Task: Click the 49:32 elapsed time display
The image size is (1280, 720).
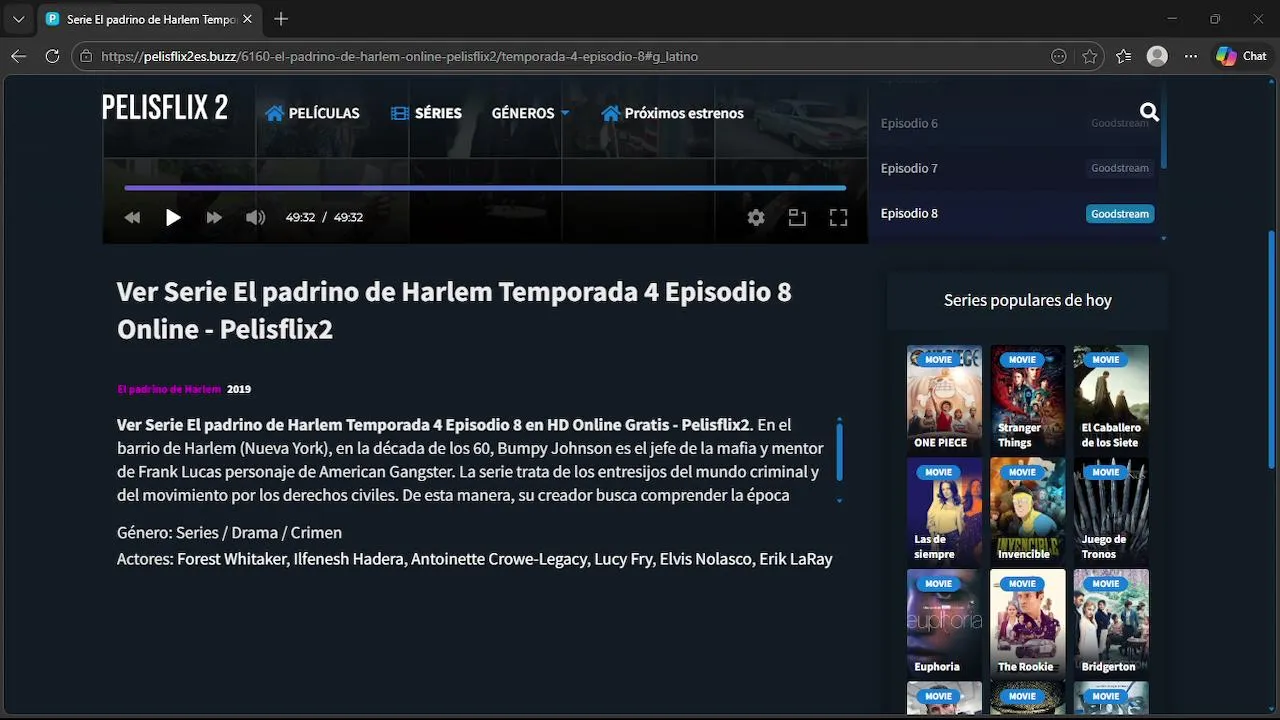Action: coord(300,217)
